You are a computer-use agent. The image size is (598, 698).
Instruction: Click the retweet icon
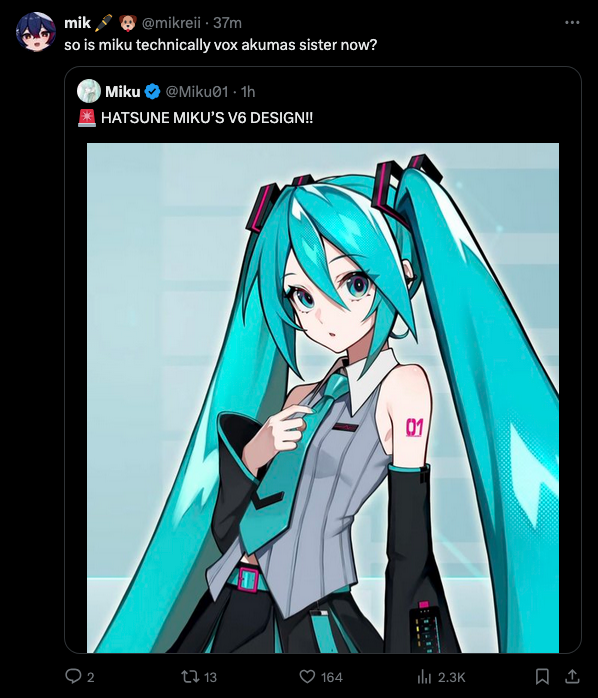tap(189, 677)
